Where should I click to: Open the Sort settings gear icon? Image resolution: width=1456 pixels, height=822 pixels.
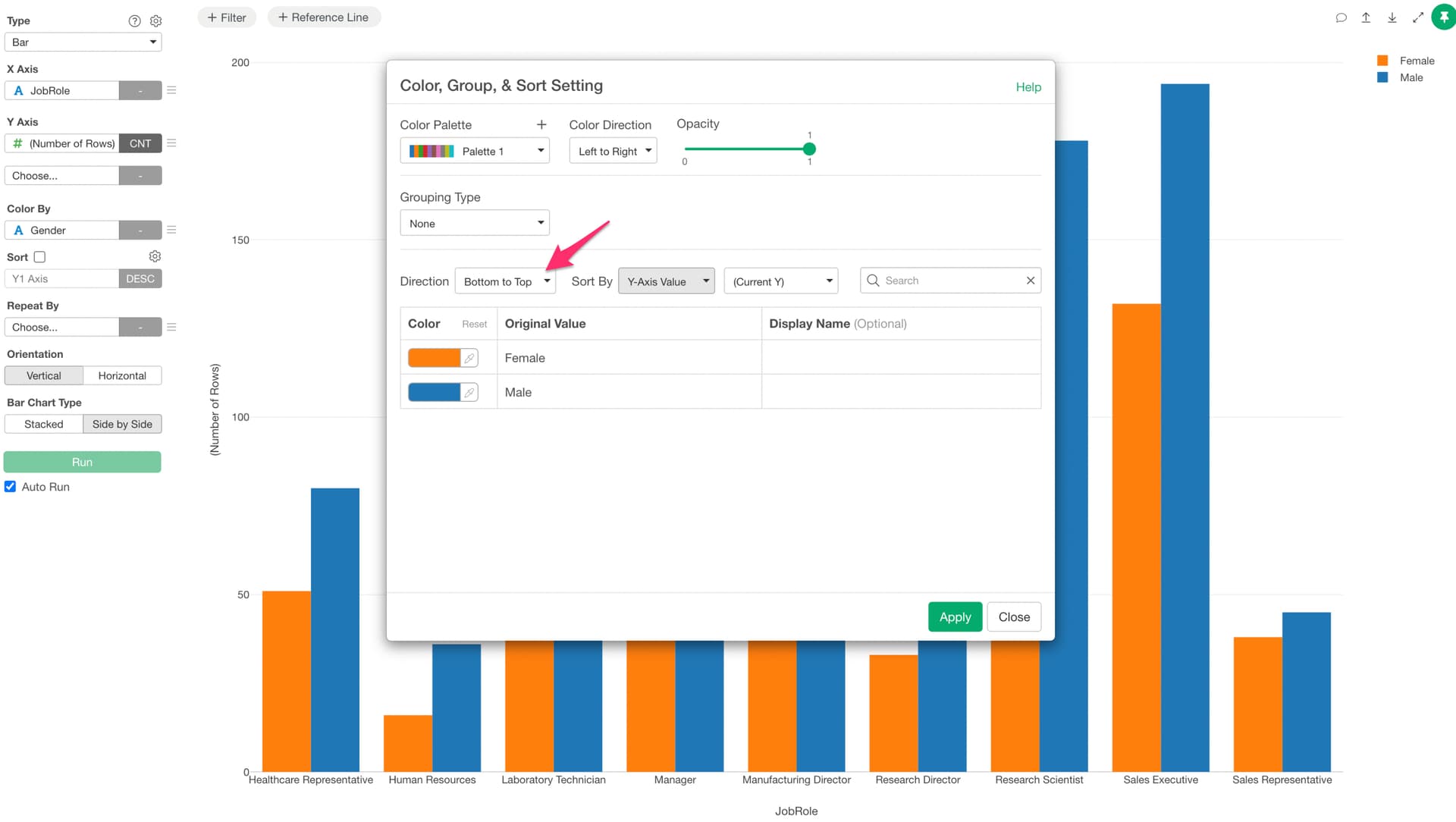pos(155,256)
